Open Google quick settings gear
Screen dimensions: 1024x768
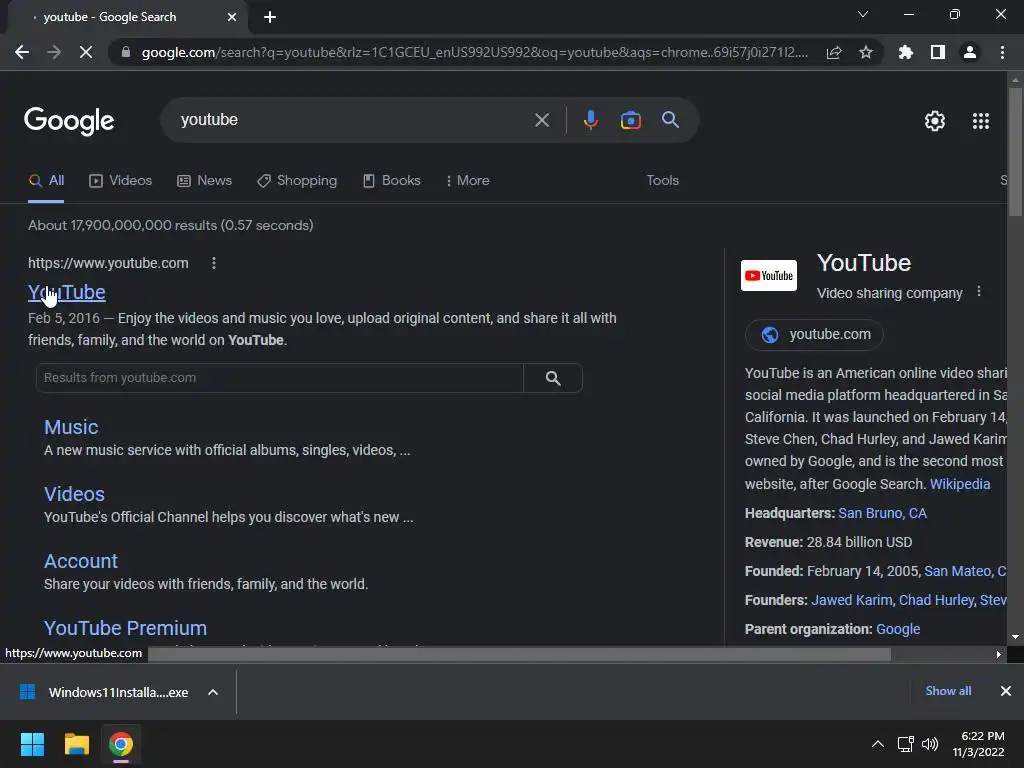[x=935, y=121]
